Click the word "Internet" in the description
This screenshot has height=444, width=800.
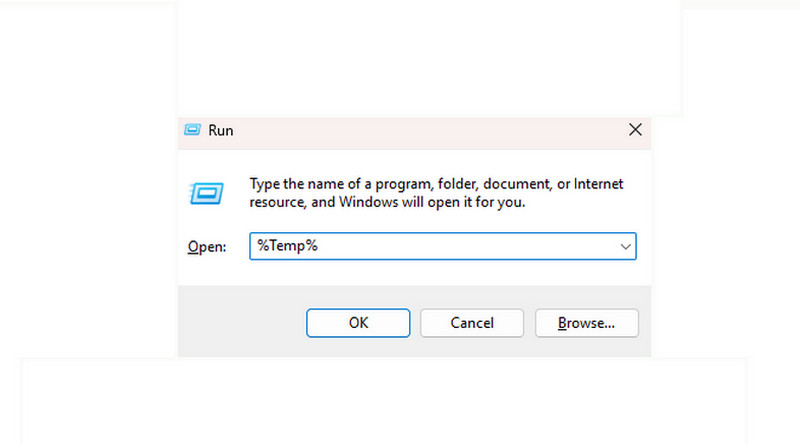[x=600, y=185]
